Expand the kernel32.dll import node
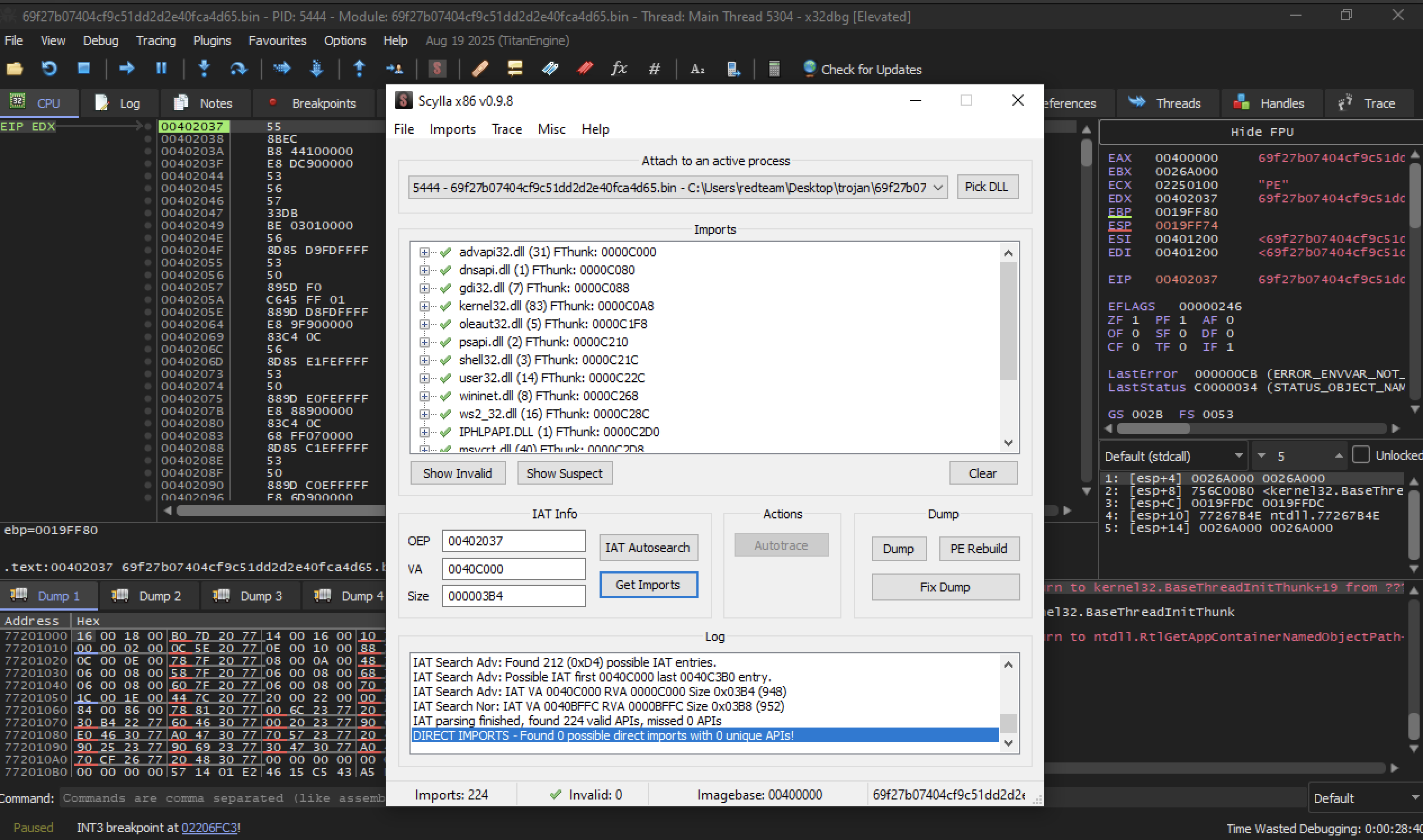 click(x=424, y=306)
